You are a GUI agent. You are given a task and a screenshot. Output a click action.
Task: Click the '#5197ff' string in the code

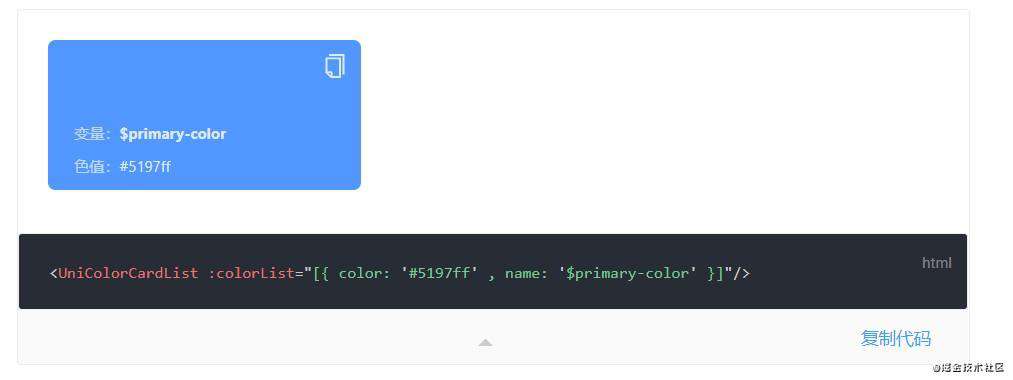point(439,273)
